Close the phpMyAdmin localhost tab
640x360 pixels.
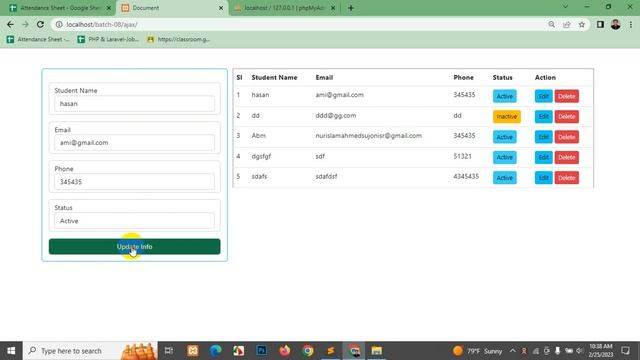point(333,8)
